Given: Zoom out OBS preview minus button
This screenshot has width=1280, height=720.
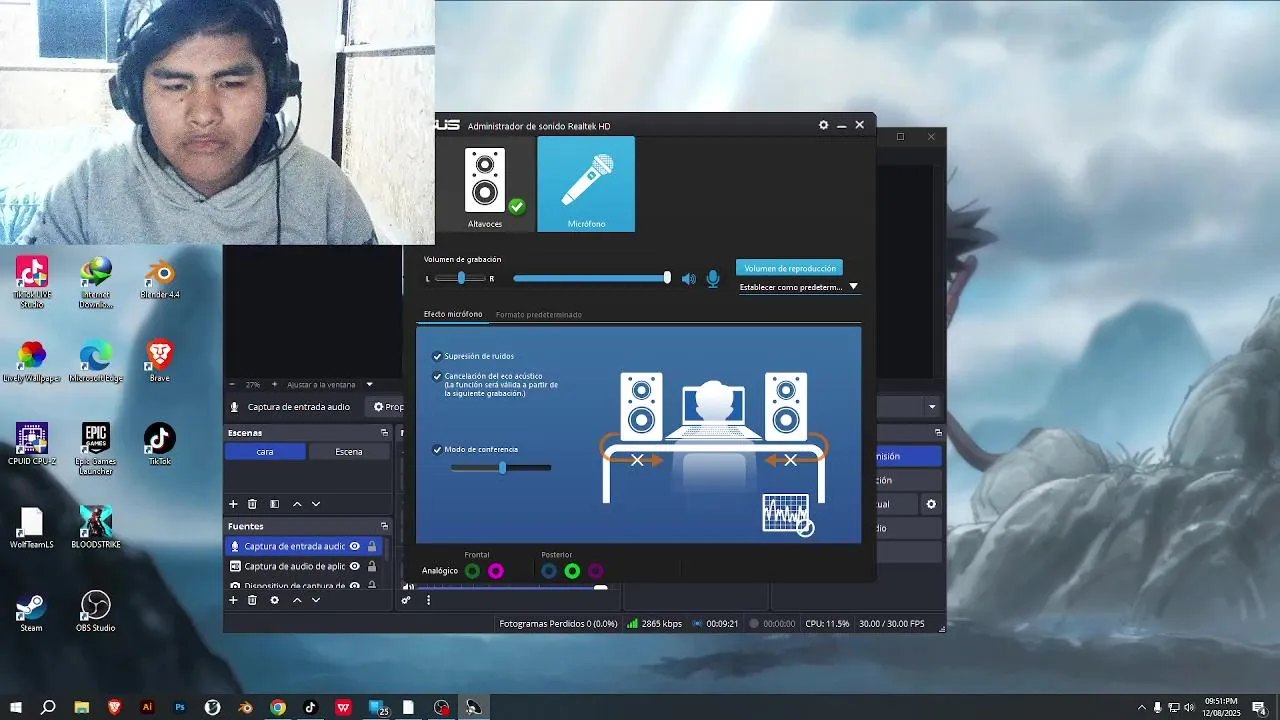Looking at the screenshot, I should click(232, 384).
